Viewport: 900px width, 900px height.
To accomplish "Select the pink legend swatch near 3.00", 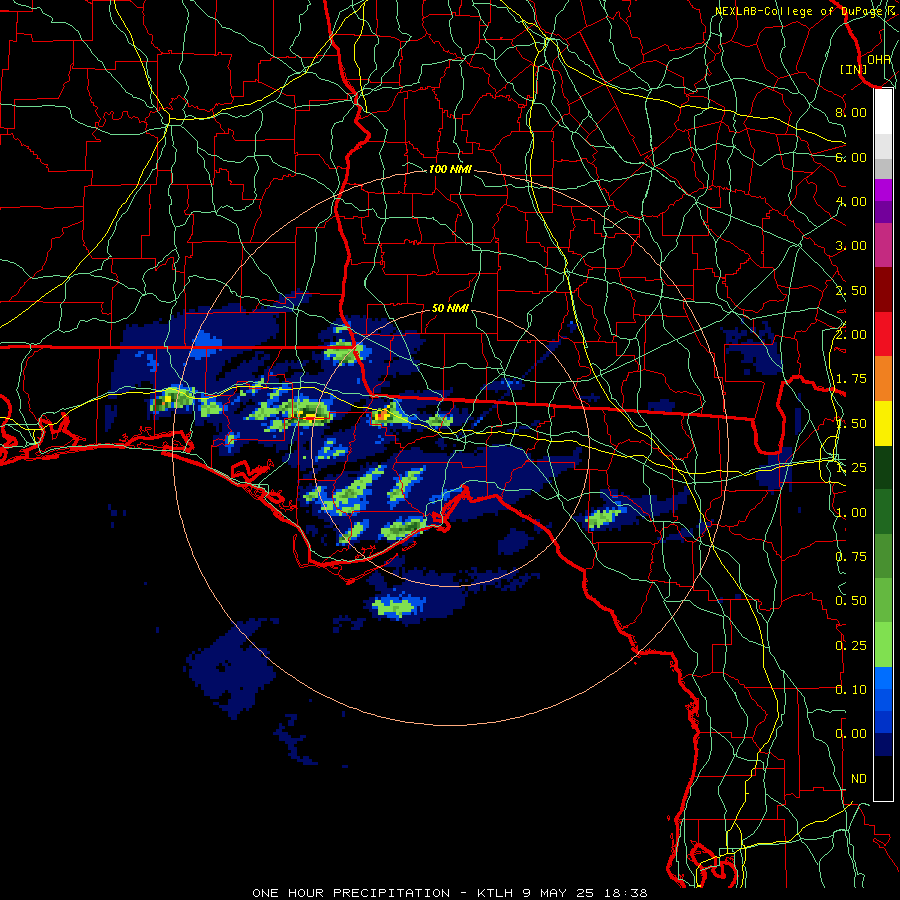I will [x=883, y=246].
